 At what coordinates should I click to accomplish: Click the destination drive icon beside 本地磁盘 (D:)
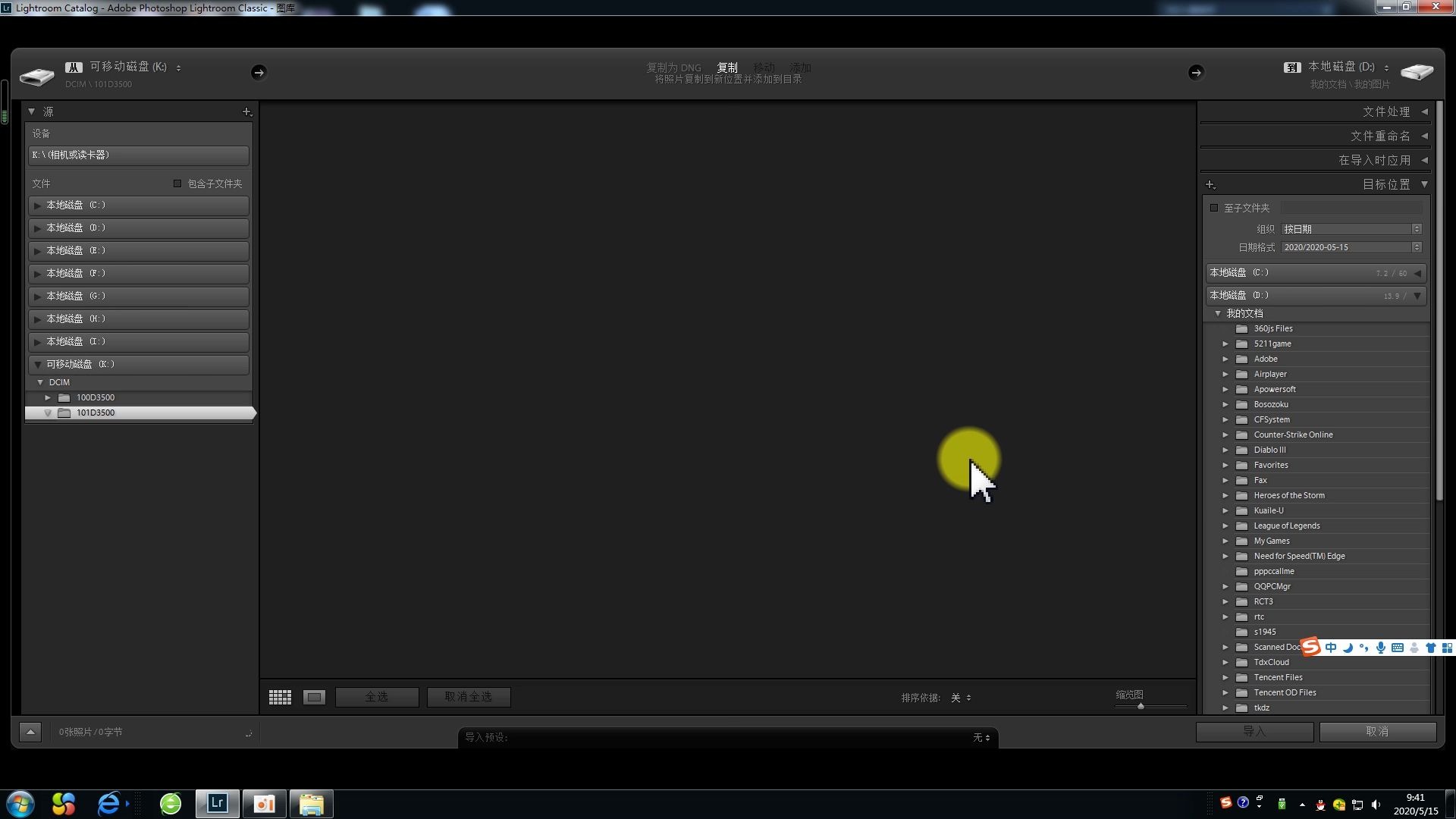[1417, 73]
